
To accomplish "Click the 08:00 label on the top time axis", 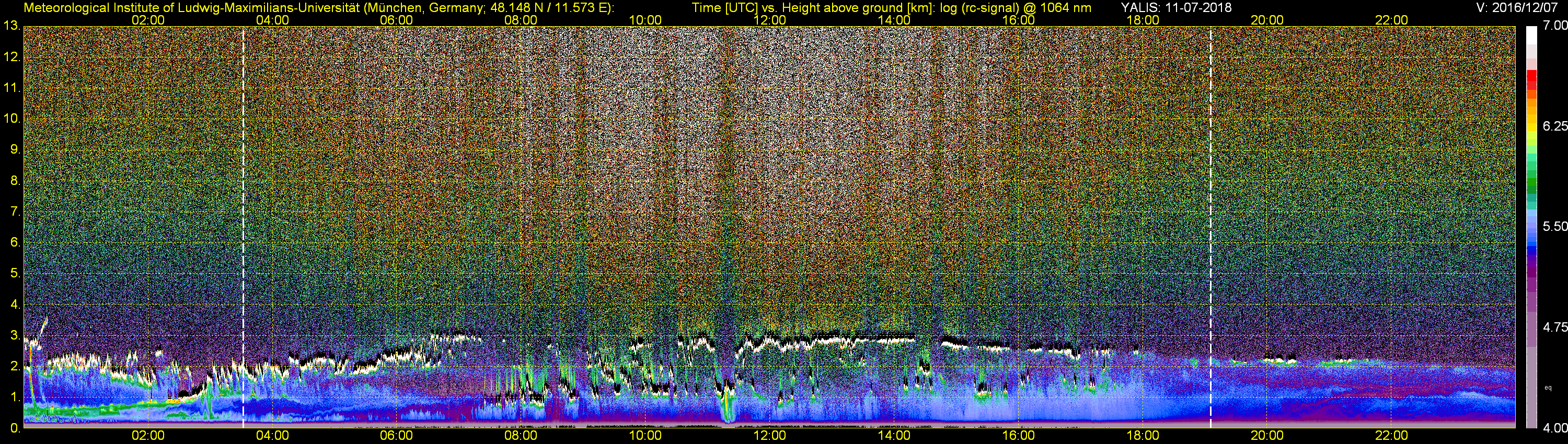I will (x=521, y=20).
